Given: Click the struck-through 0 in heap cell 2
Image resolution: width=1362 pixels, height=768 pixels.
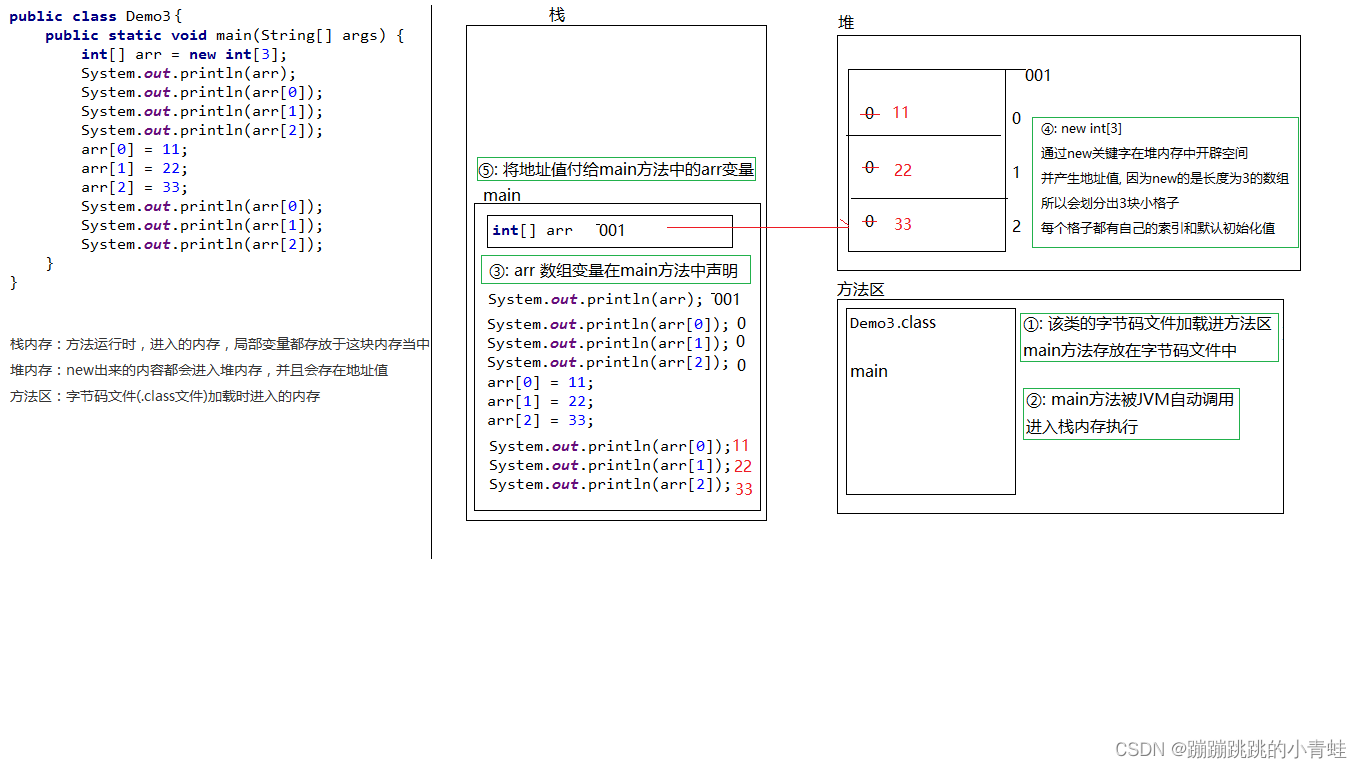Looking at the screenshot, I should point(869,221).
